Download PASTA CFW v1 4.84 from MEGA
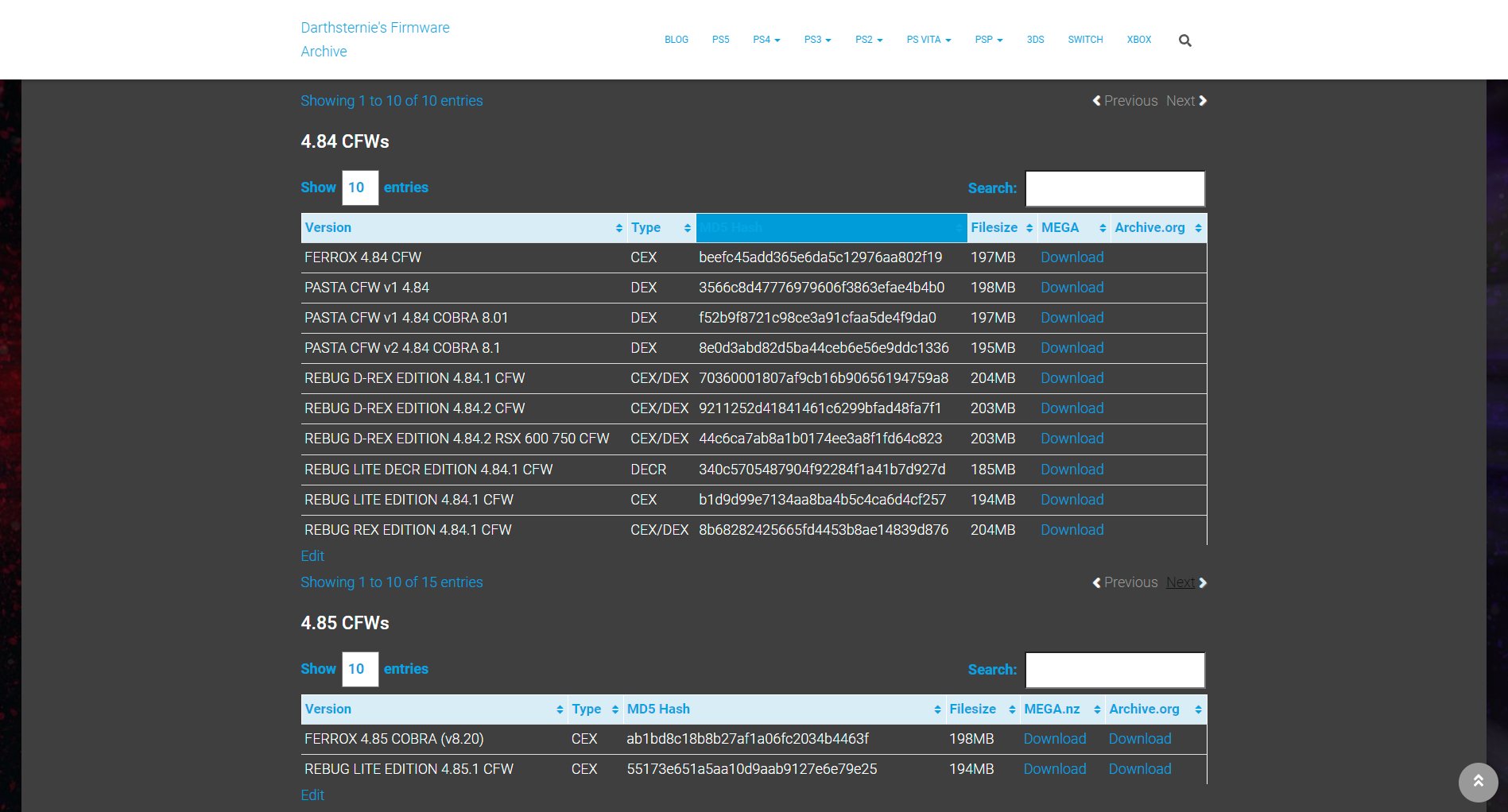 click(1072, 288)
